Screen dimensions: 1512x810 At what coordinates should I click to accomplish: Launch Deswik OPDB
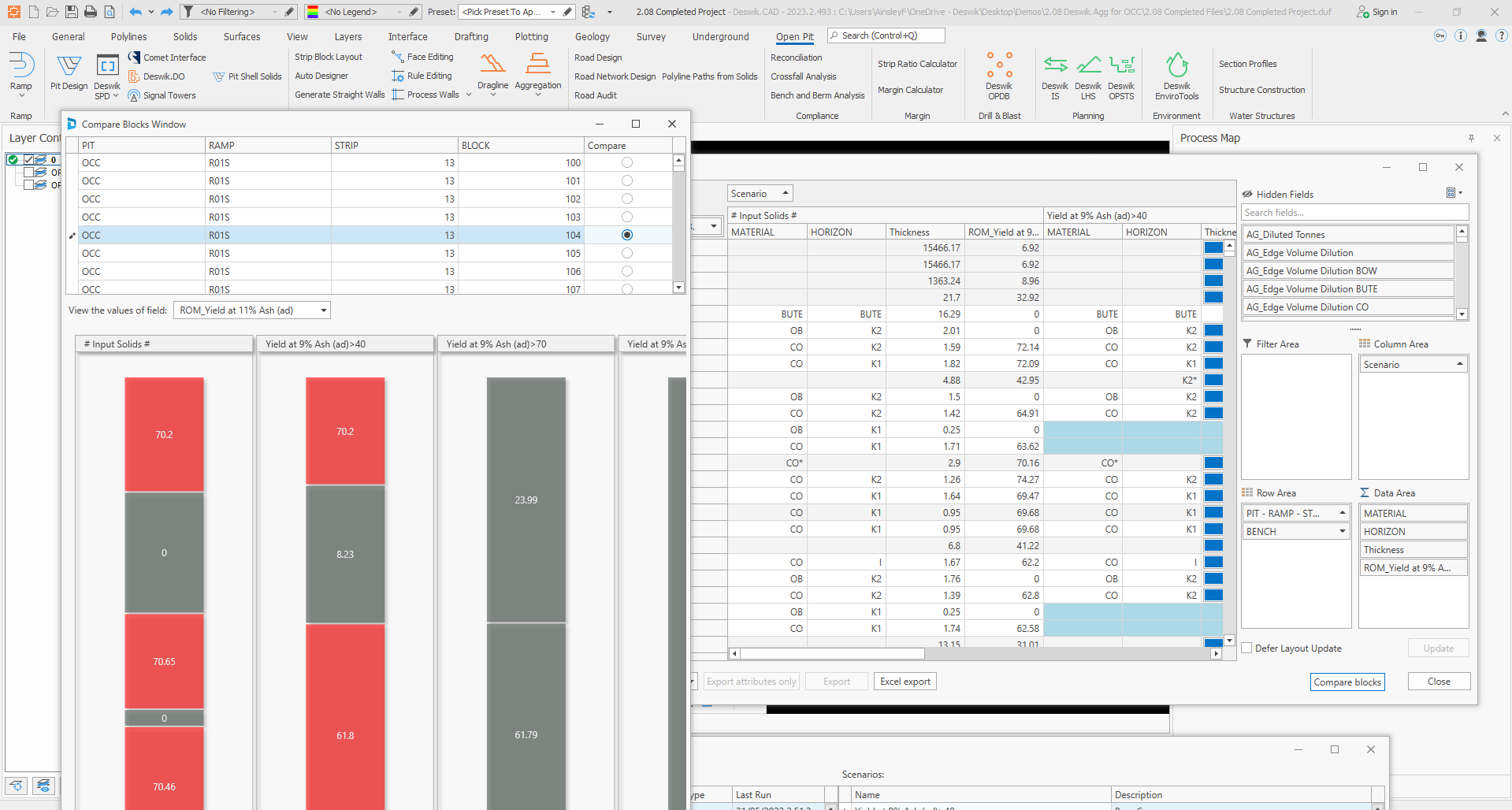point(999,76)
